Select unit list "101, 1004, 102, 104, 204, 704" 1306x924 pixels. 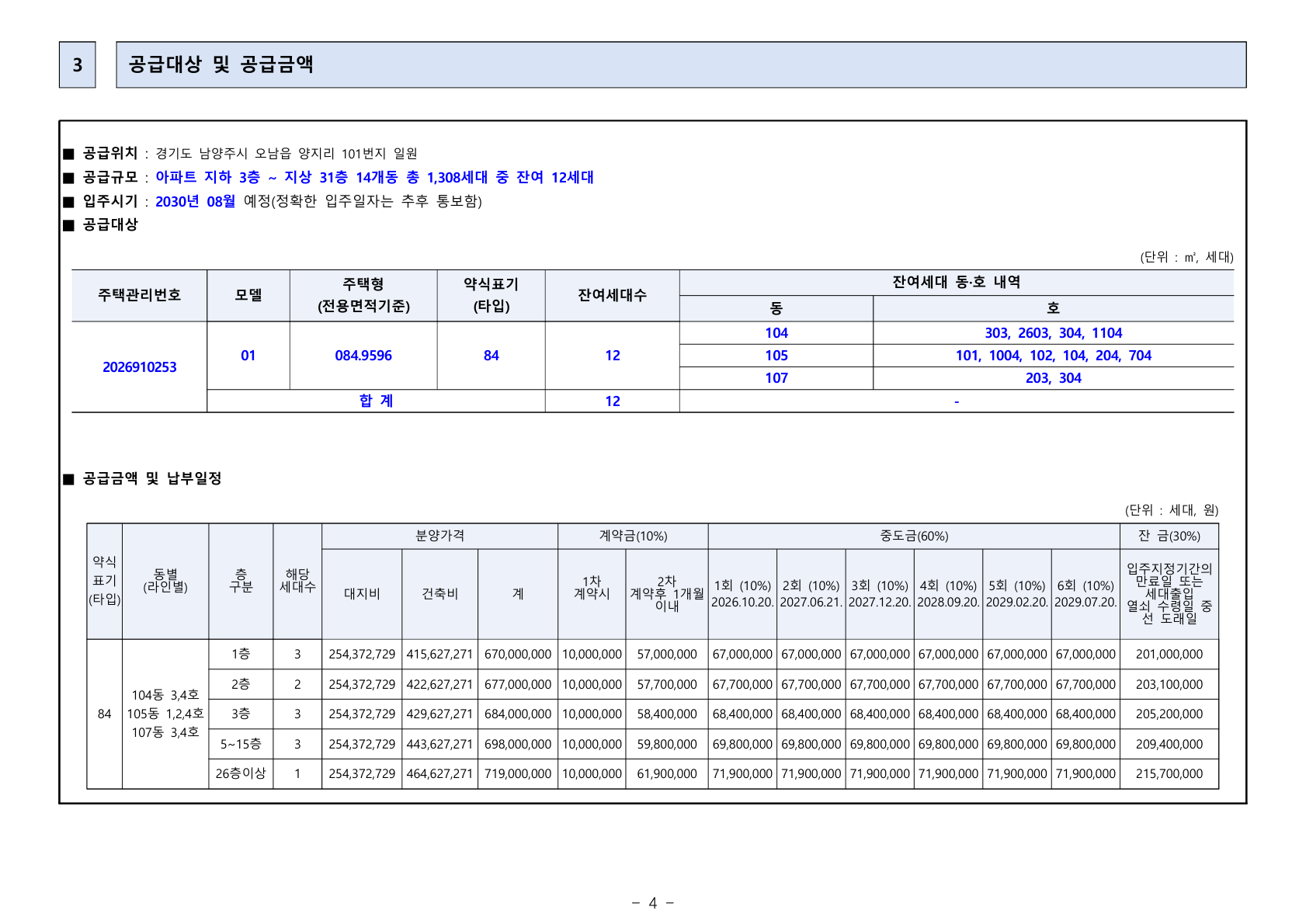[1054, 356]
